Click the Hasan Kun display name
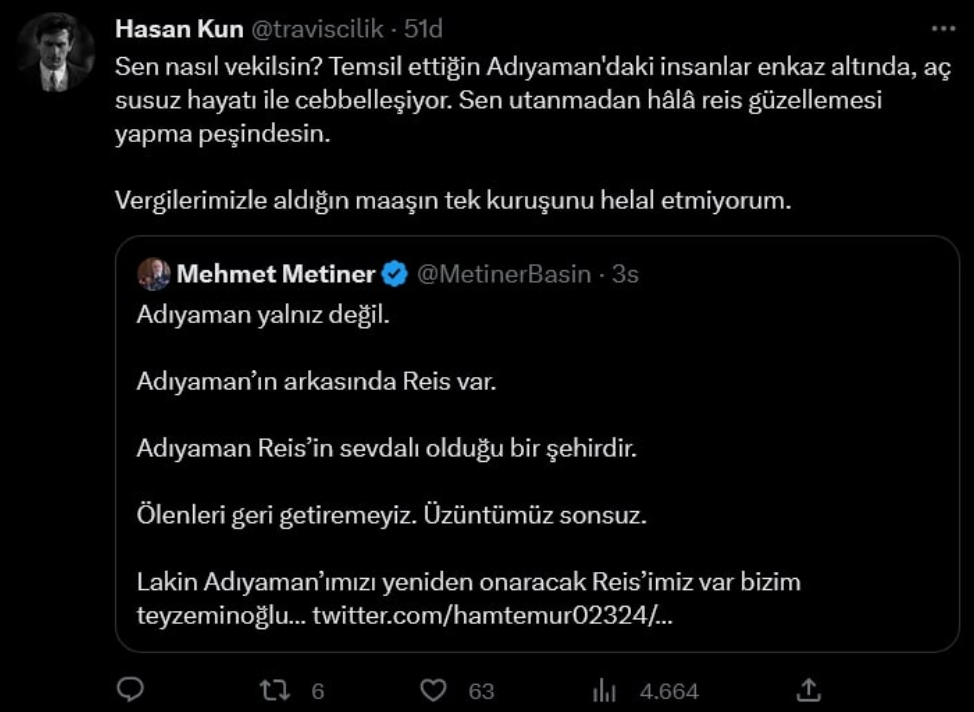The width and height of the screenshot is (974, 712). tap(181, 27)
